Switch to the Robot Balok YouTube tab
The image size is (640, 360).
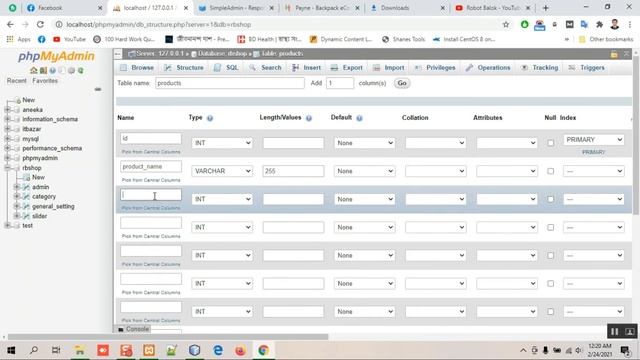coord(492,8)
